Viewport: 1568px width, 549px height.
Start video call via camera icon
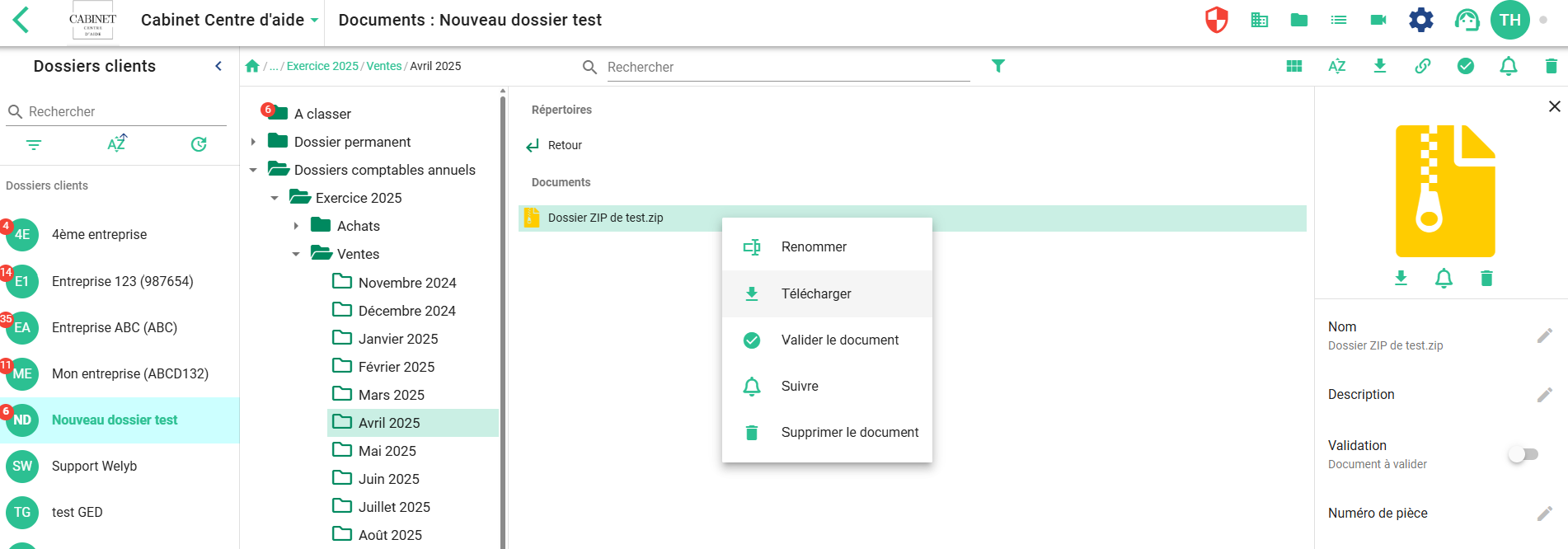coord(1378,20)
